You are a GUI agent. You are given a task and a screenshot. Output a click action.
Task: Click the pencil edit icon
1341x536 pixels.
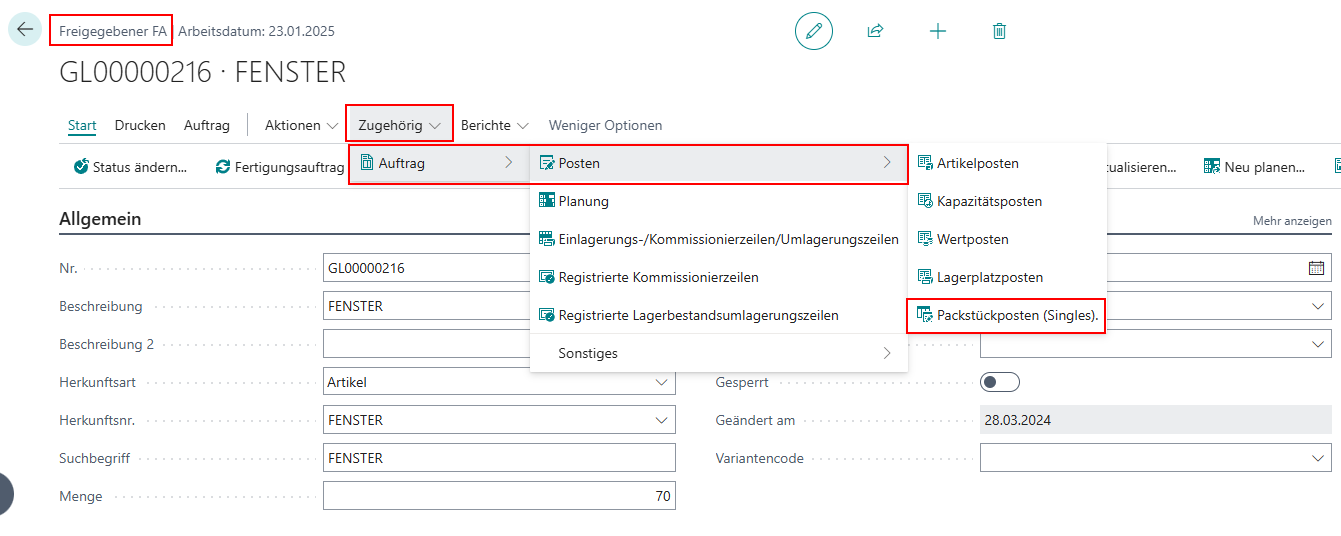813,31
